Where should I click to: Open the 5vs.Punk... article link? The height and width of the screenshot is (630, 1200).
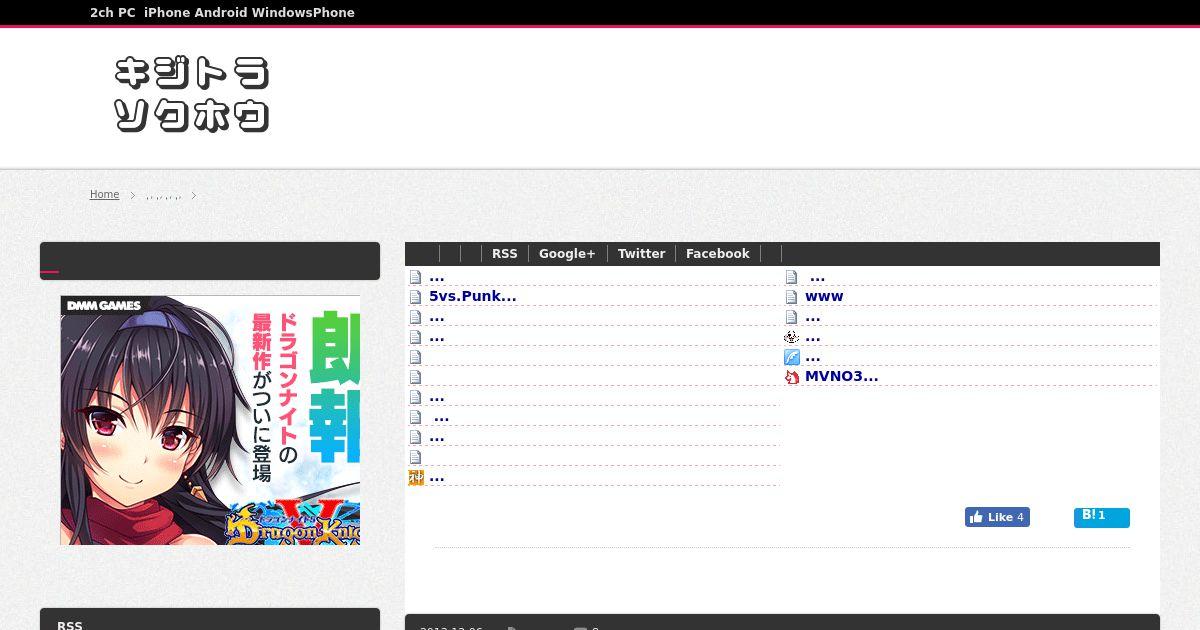(472, 296)
